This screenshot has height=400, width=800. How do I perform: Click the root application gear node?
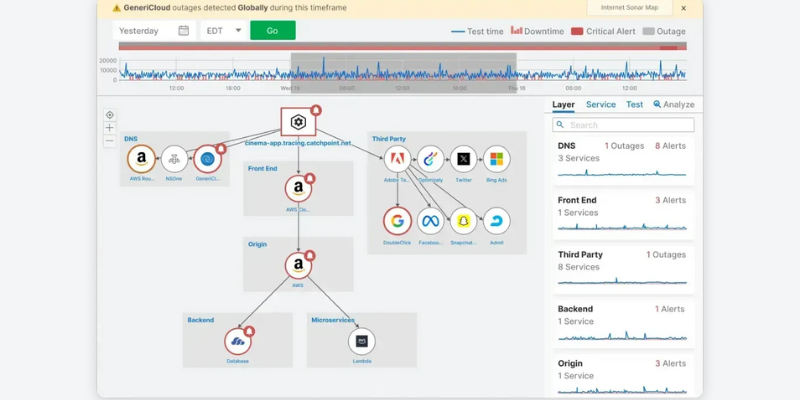point(298,121)
